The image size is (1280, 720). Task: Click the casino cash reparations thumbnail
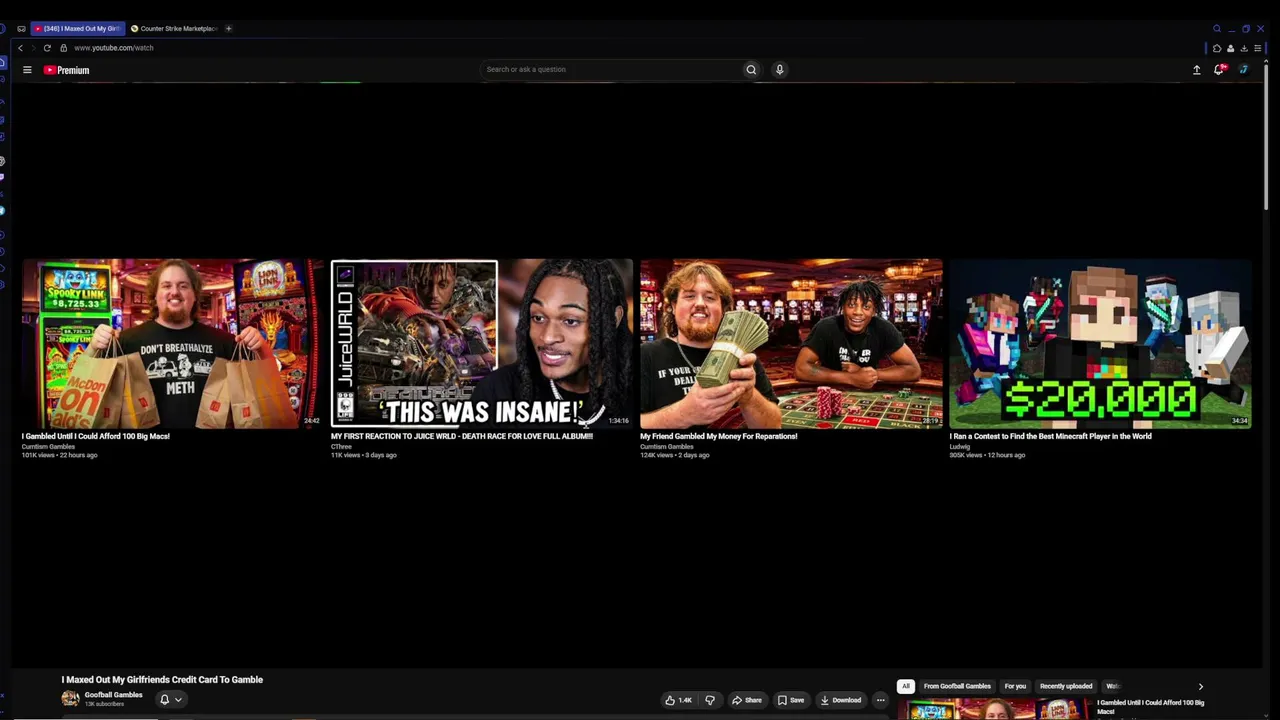click(x=791, y=344)
